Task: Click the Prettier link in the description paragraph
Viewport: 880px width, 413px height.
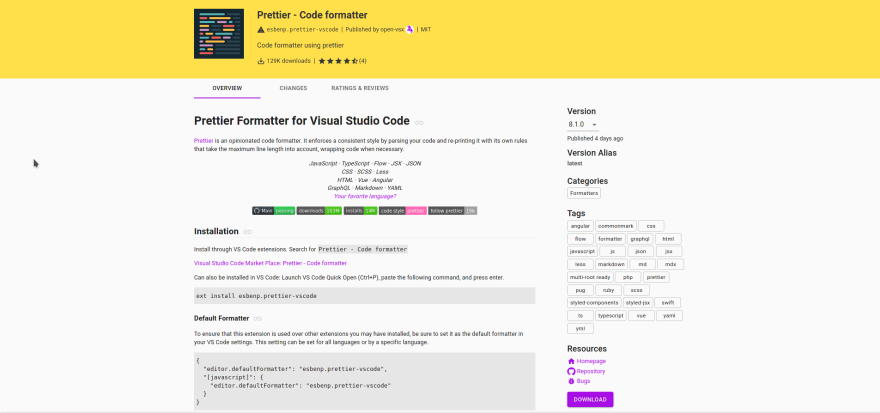Action: pos(203,140)
